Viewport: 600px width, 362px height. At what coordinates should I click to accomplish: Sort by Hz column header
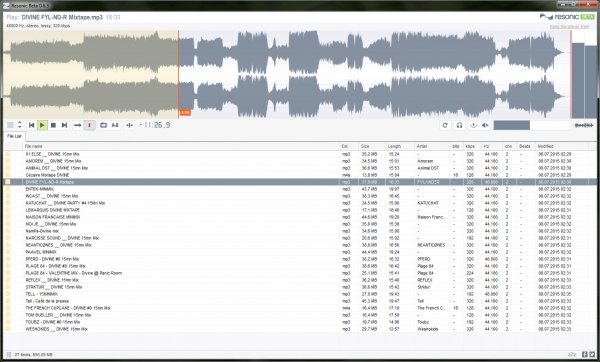pos(492,146)
